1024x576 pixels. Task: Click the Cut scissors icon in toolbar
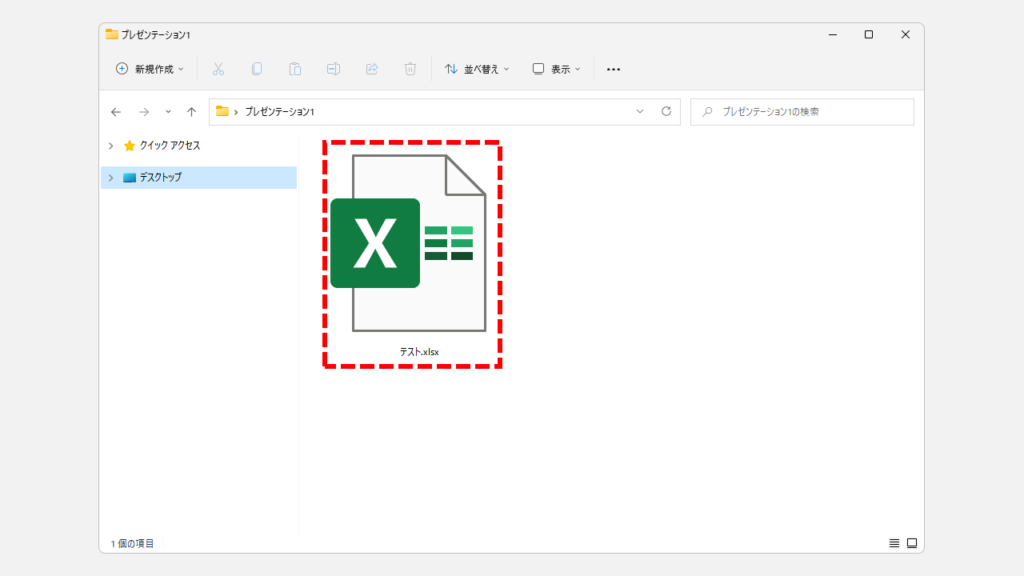218,69
